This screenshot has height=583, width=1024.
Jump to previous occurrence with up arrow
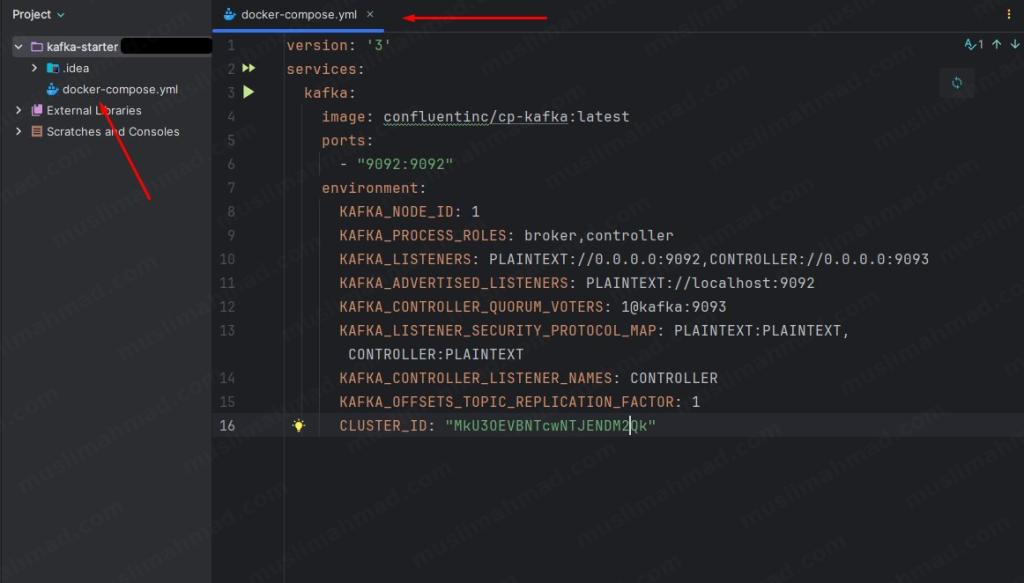point(996,44)
